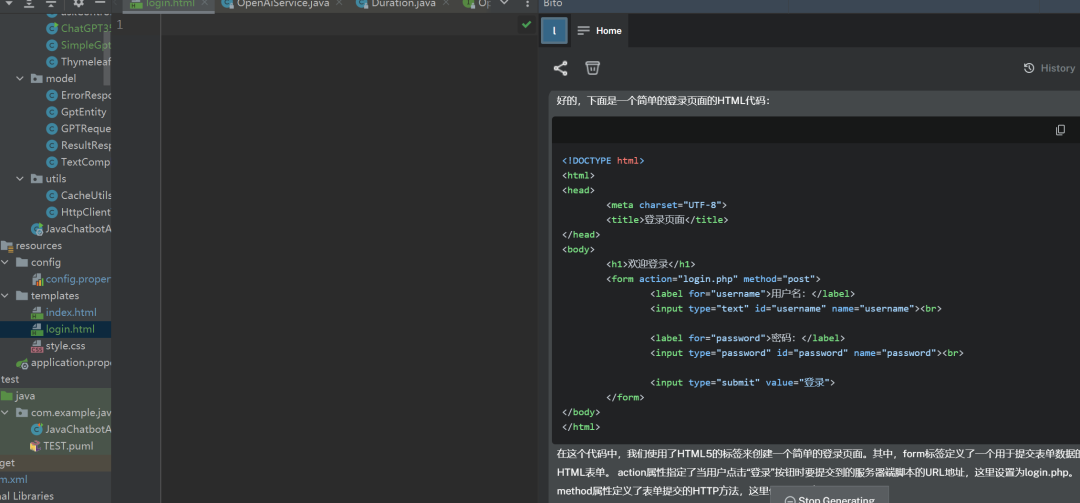Share the Bito conversation

coord(561,68)
